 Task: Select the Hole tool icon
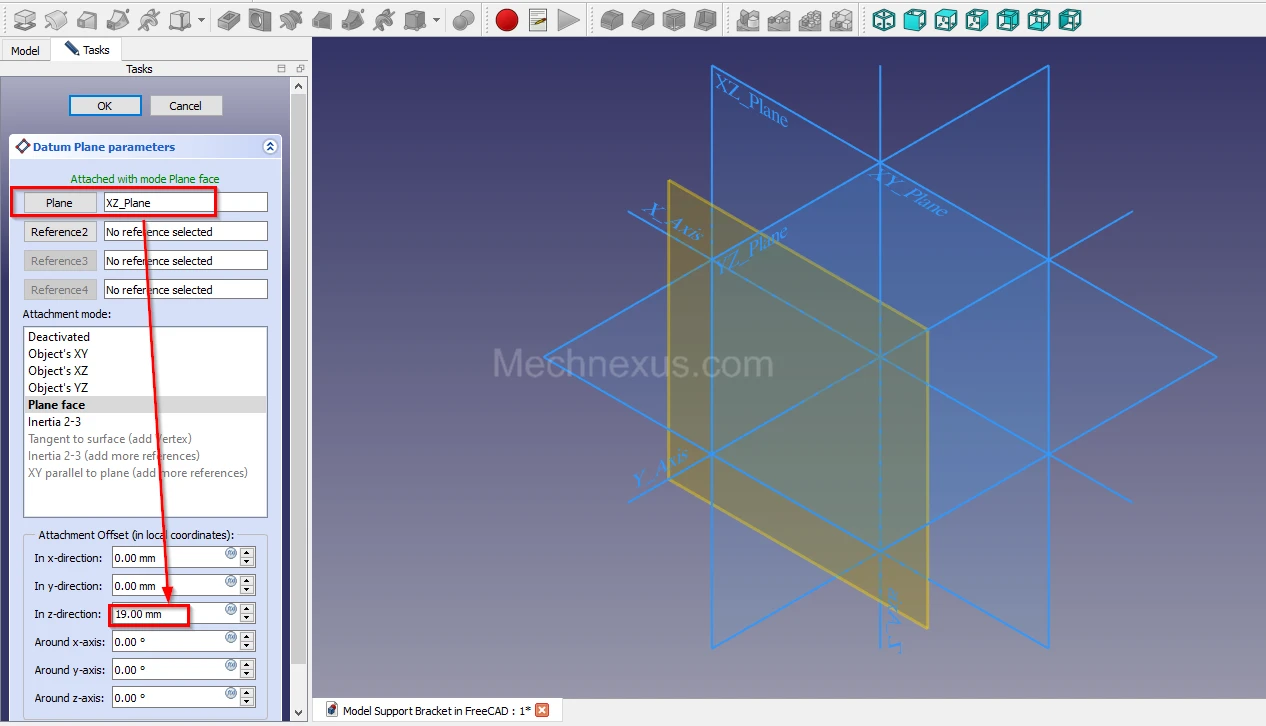260,19
